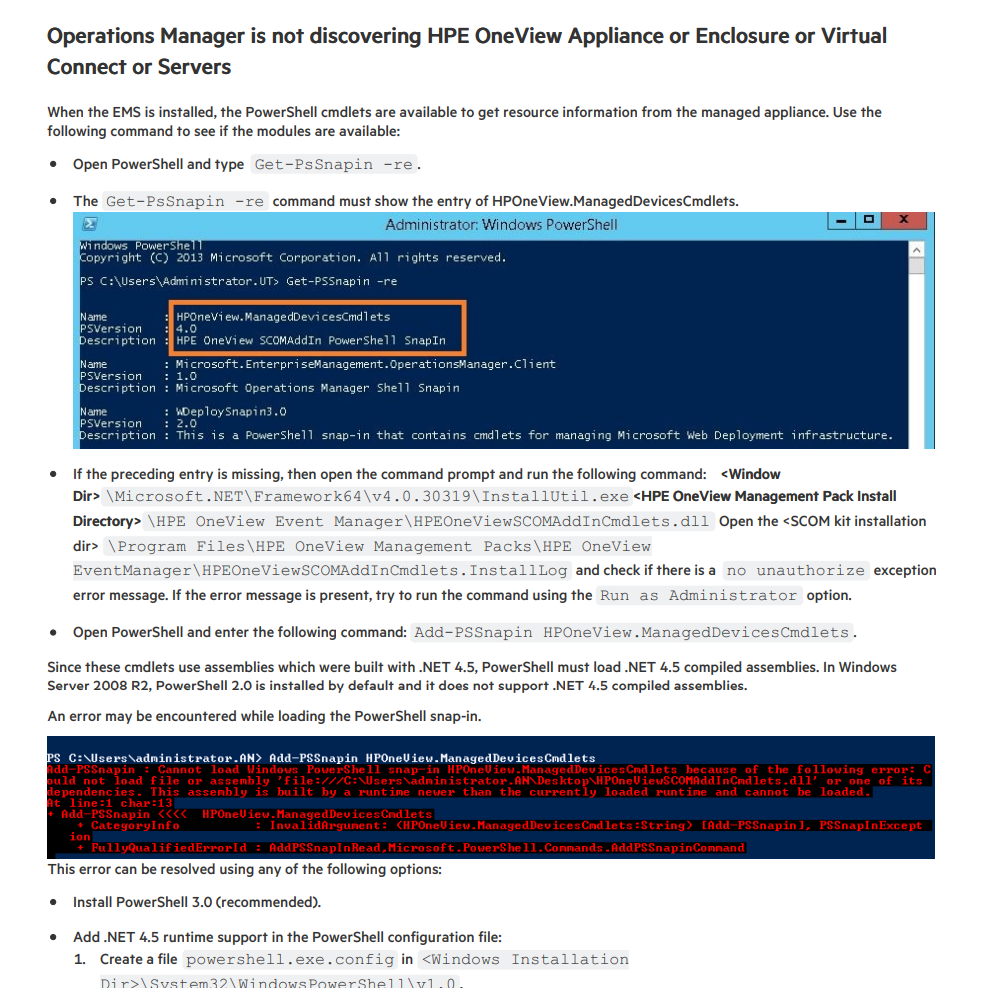
Task: Click the PowerShell scrollbar up arrow
Action: click(916, 250)
